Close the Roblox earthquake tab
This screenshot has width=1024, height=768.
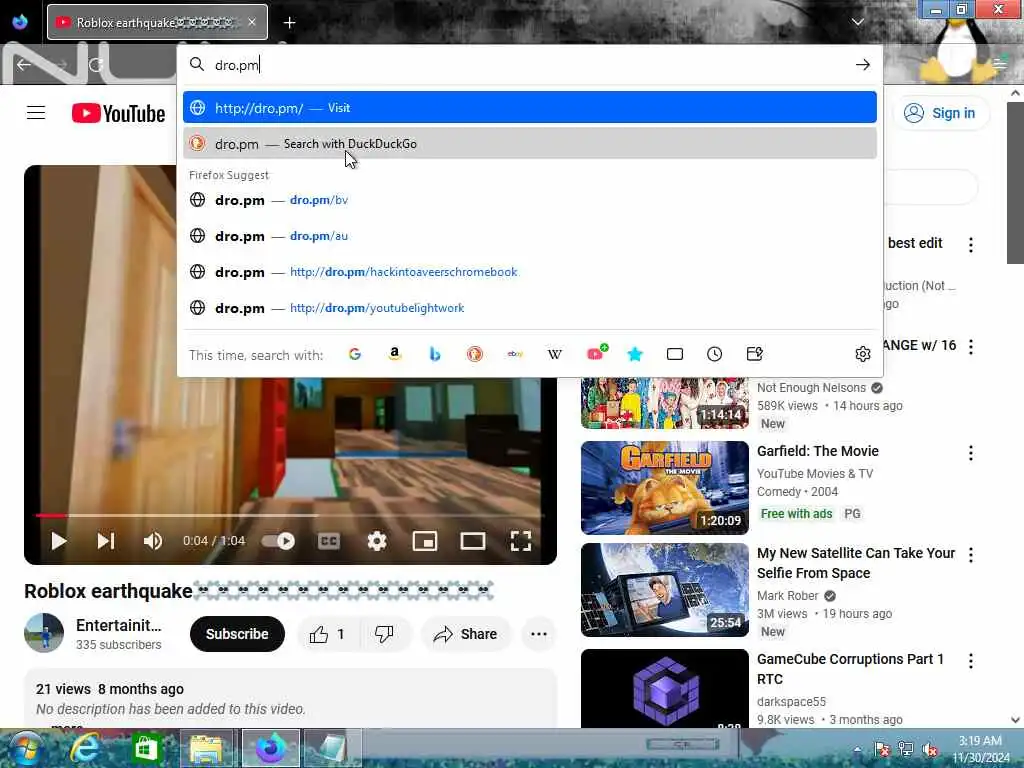(x=252, y=22)
